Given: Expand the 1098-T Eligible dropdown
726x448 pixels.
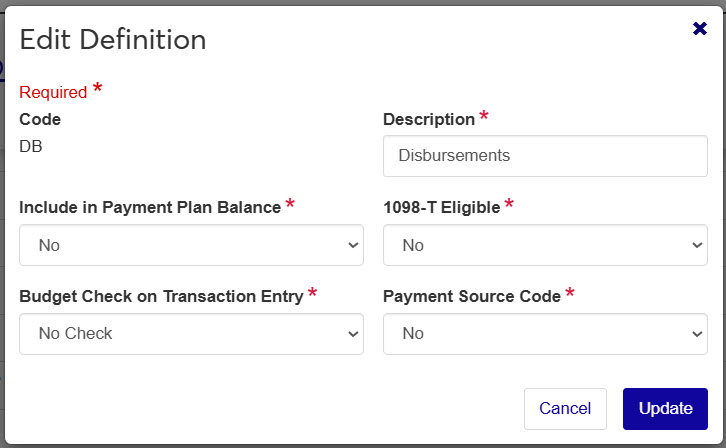Looking at the screenshot, I should 545,245.
